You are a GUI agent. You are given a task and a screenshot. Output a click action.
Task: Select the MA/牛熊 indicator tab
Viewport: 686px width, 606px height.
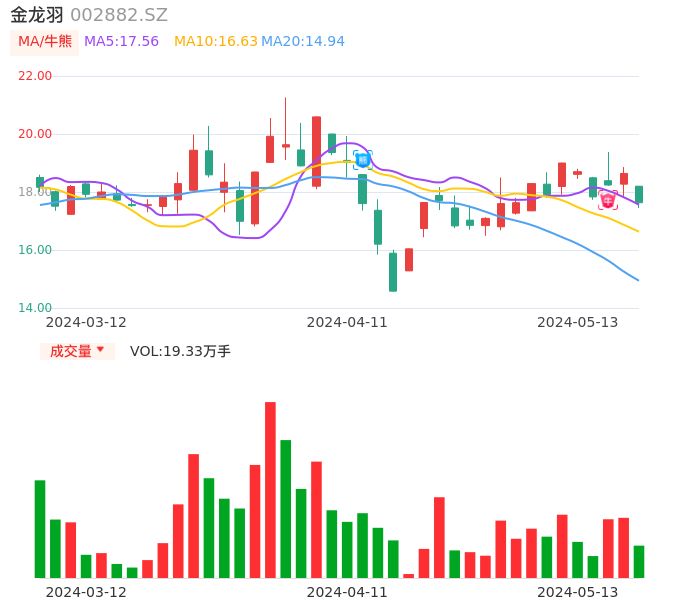[45, 41]
